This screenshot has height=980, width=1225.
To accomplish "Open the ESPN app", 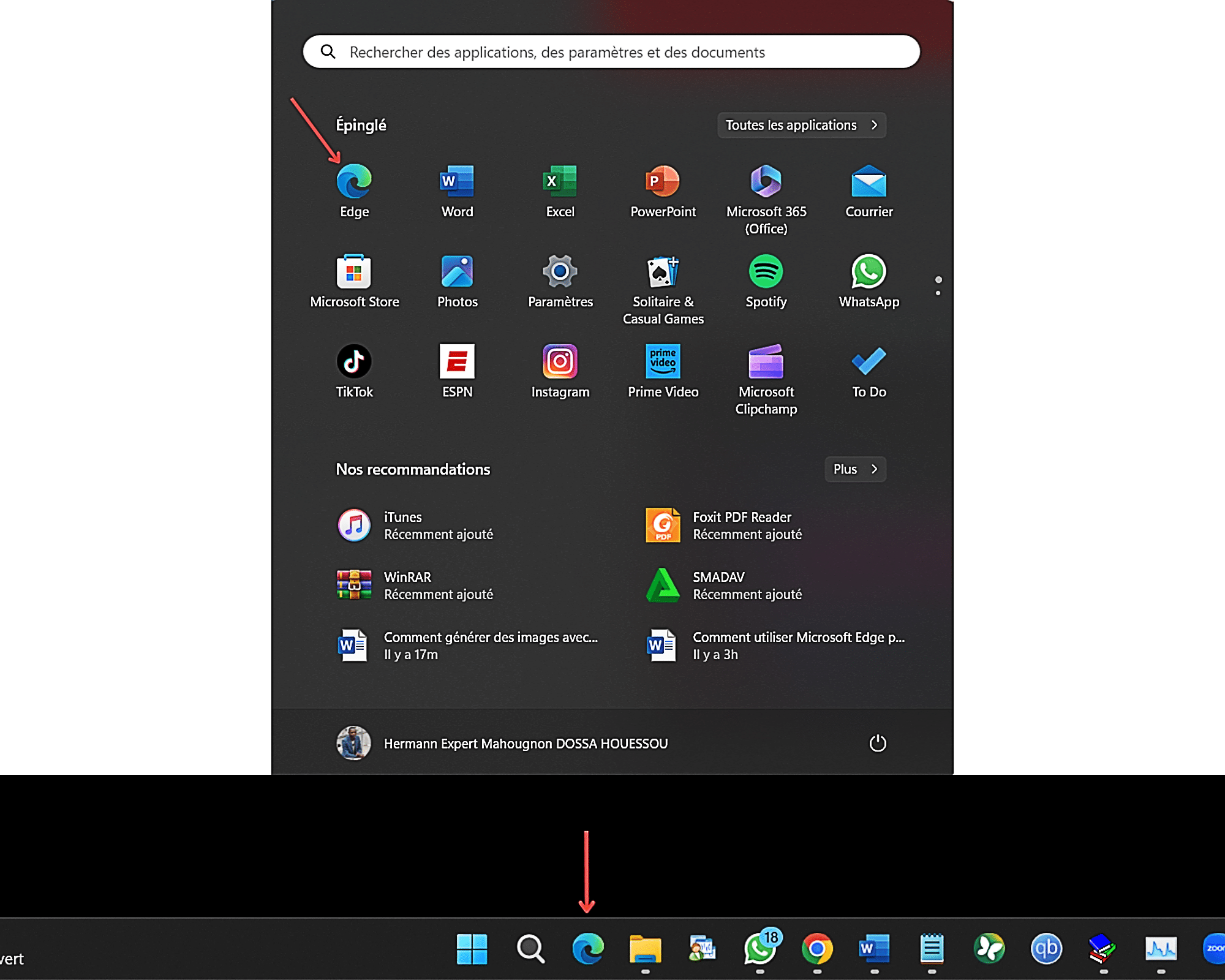I will click(x=457, y=371).
